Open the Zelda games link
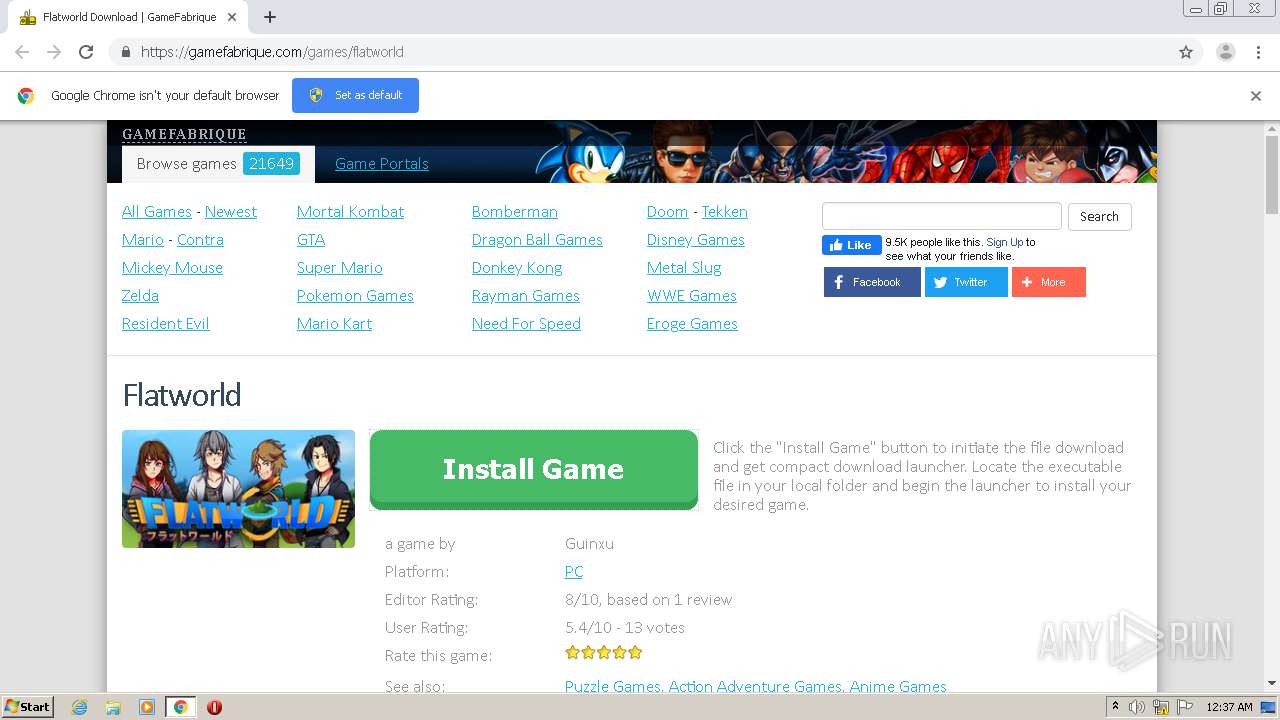1280x720 pixels. (x=140, y=296)
